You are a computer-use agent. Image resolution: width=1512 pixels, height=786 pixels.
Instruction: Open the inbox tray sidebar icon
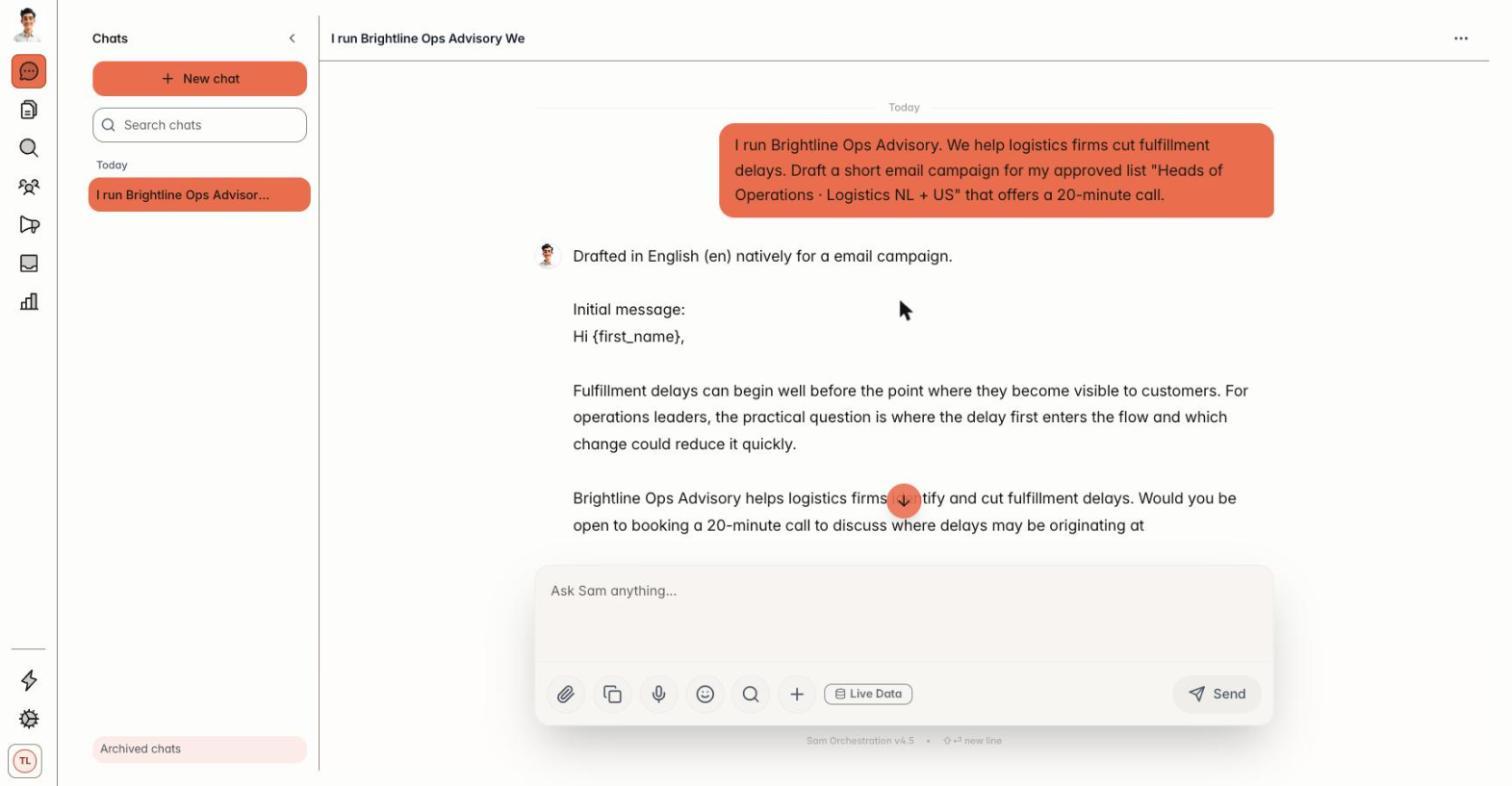pos(28,263)
